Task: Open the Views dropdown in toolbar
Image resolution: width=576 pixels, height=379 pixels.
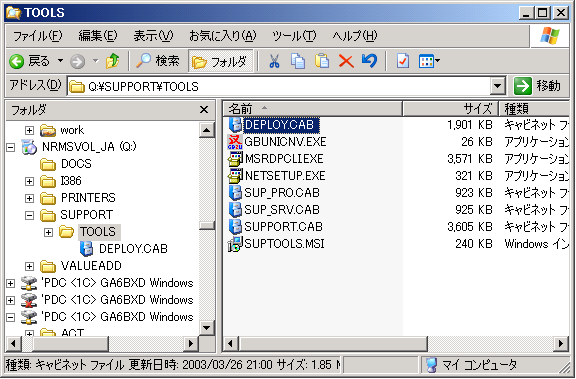Action: (429, 61)
